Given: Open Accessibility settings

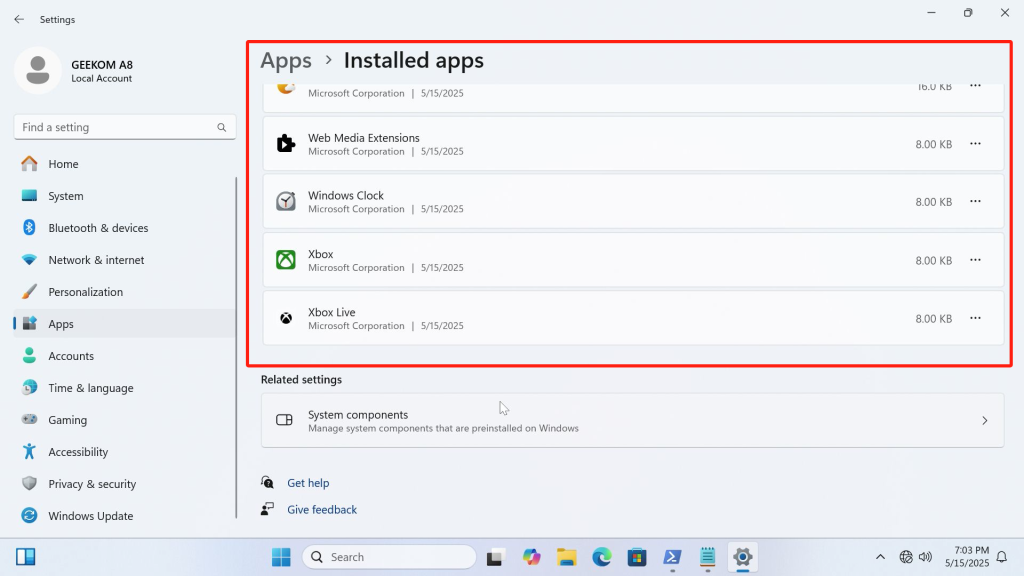Looking at the screenshot, I should click(x=124, y=452).
